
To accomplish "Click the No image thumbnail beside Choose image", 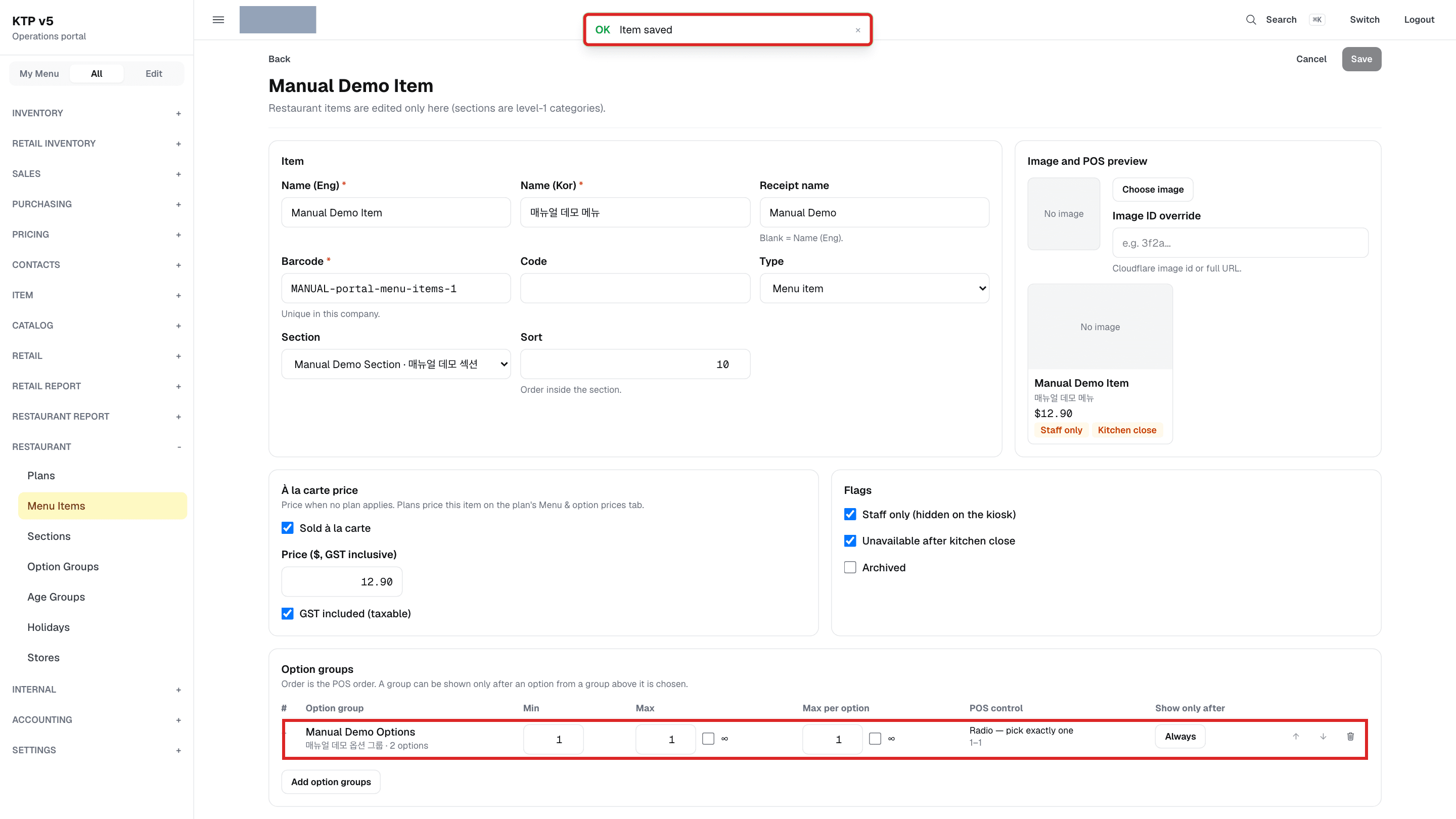I will 1063,214.
